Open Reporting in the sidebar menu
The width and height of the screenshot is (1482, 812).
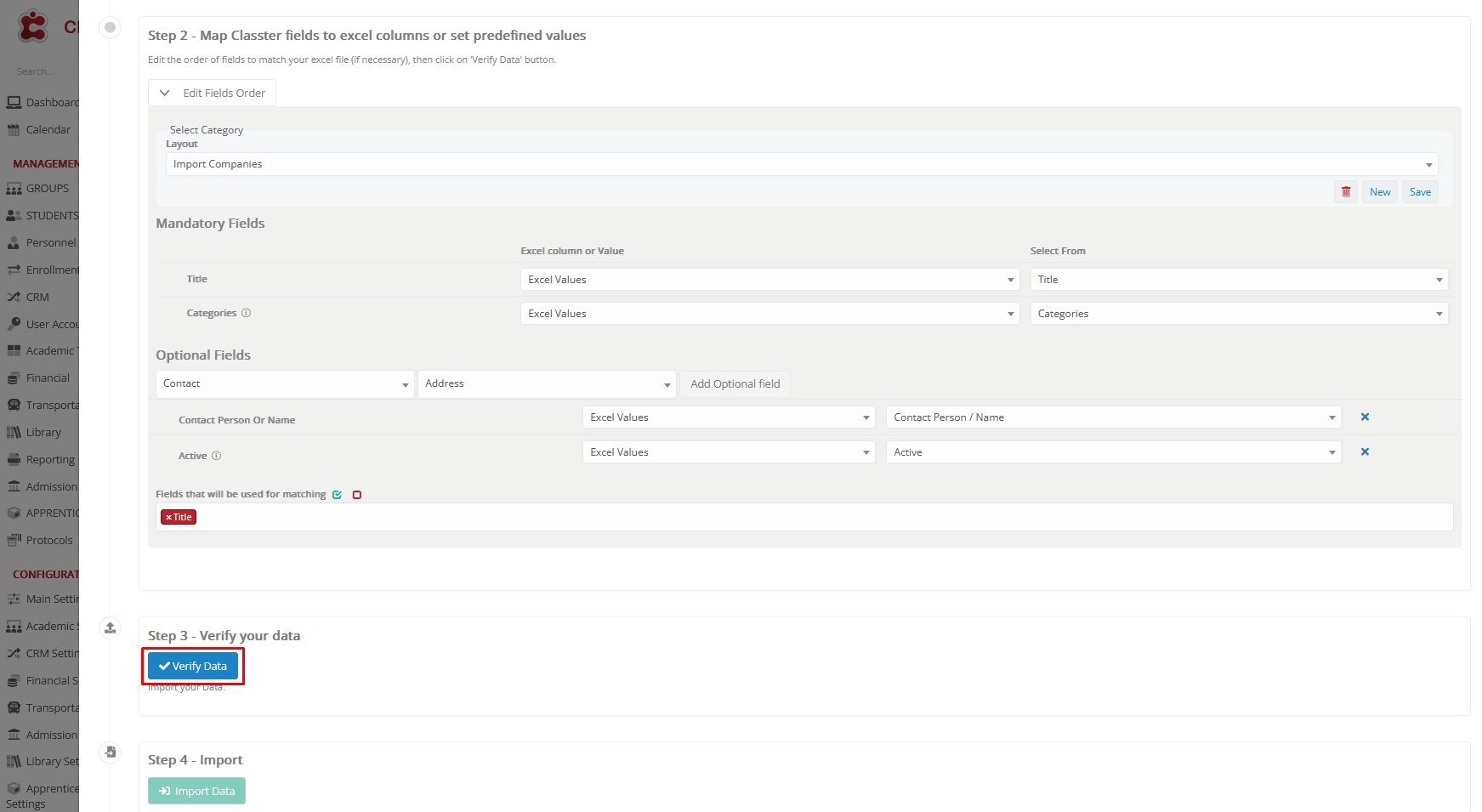(49, 460)
